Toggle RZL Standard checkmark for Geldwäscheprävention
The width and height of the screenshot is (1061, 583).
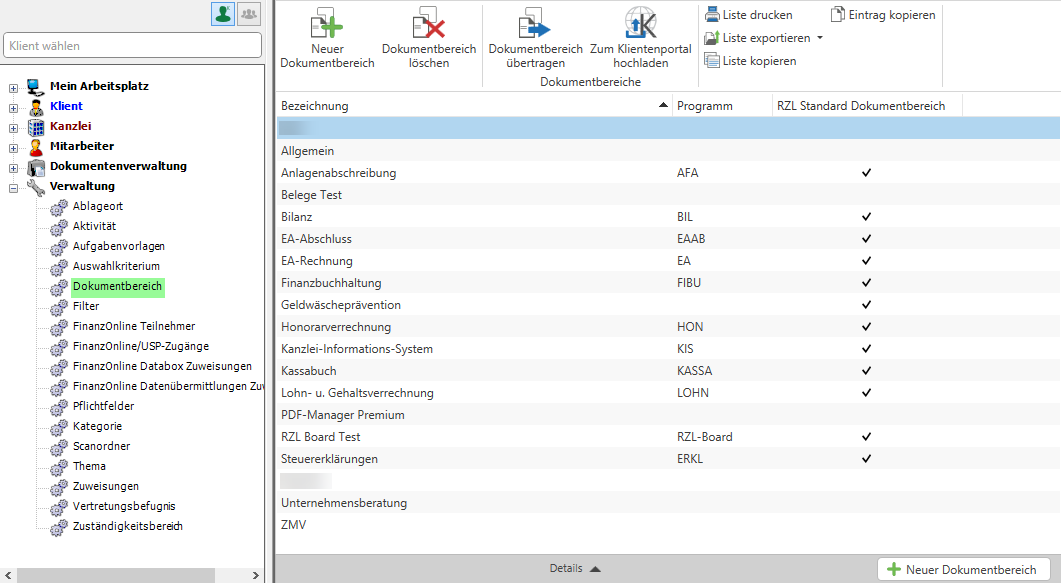pyautogui.click(x=867, y=305)
